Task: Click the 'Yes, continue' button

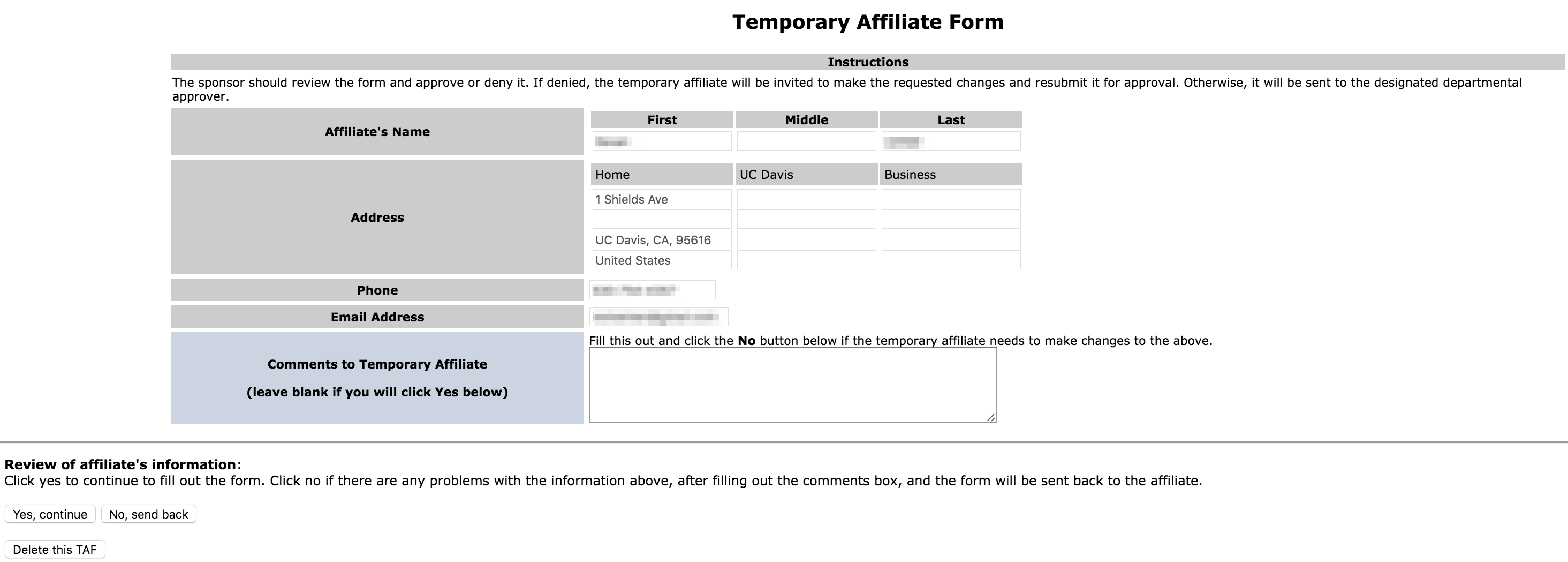Action: 49,514
